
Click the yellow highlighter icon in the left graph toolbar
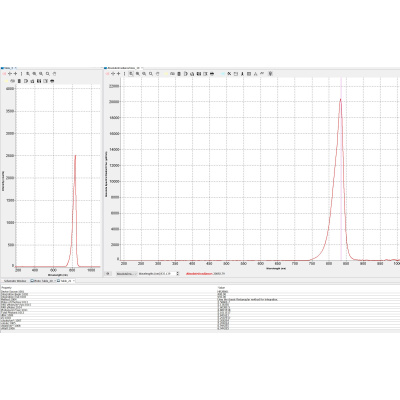(6, 81)
